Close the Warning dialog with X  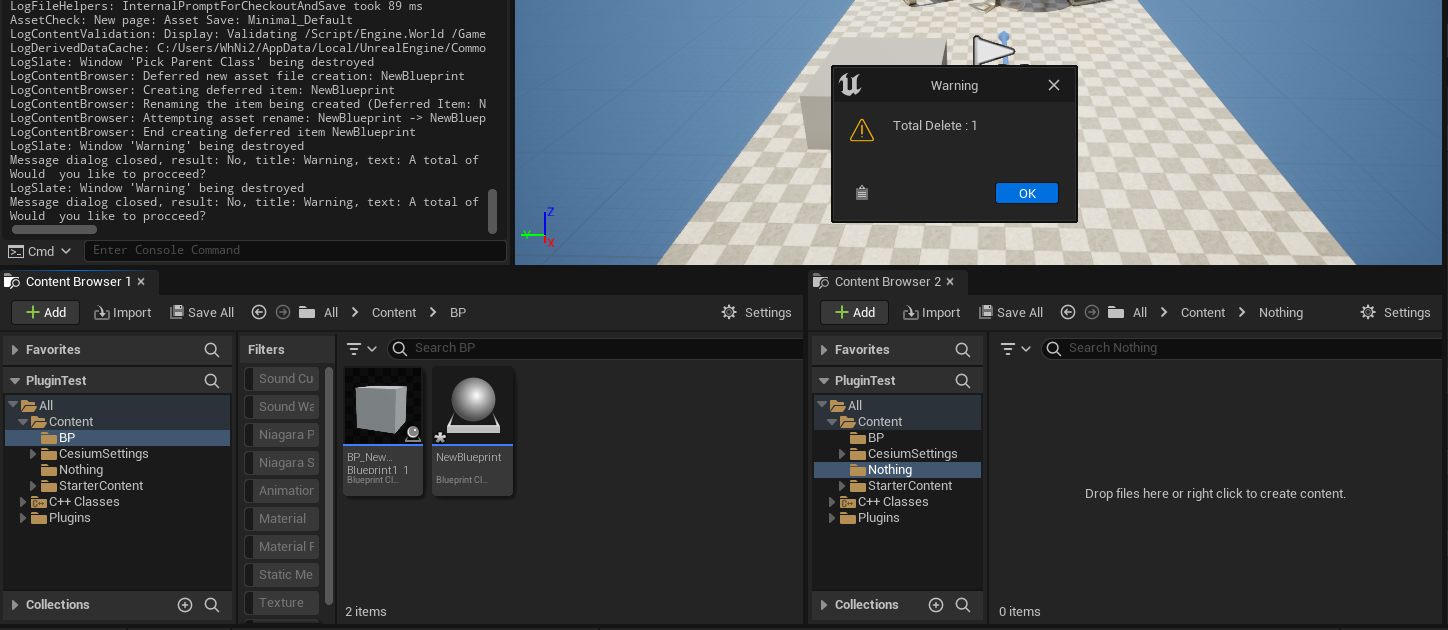(x=1053, y=86)
